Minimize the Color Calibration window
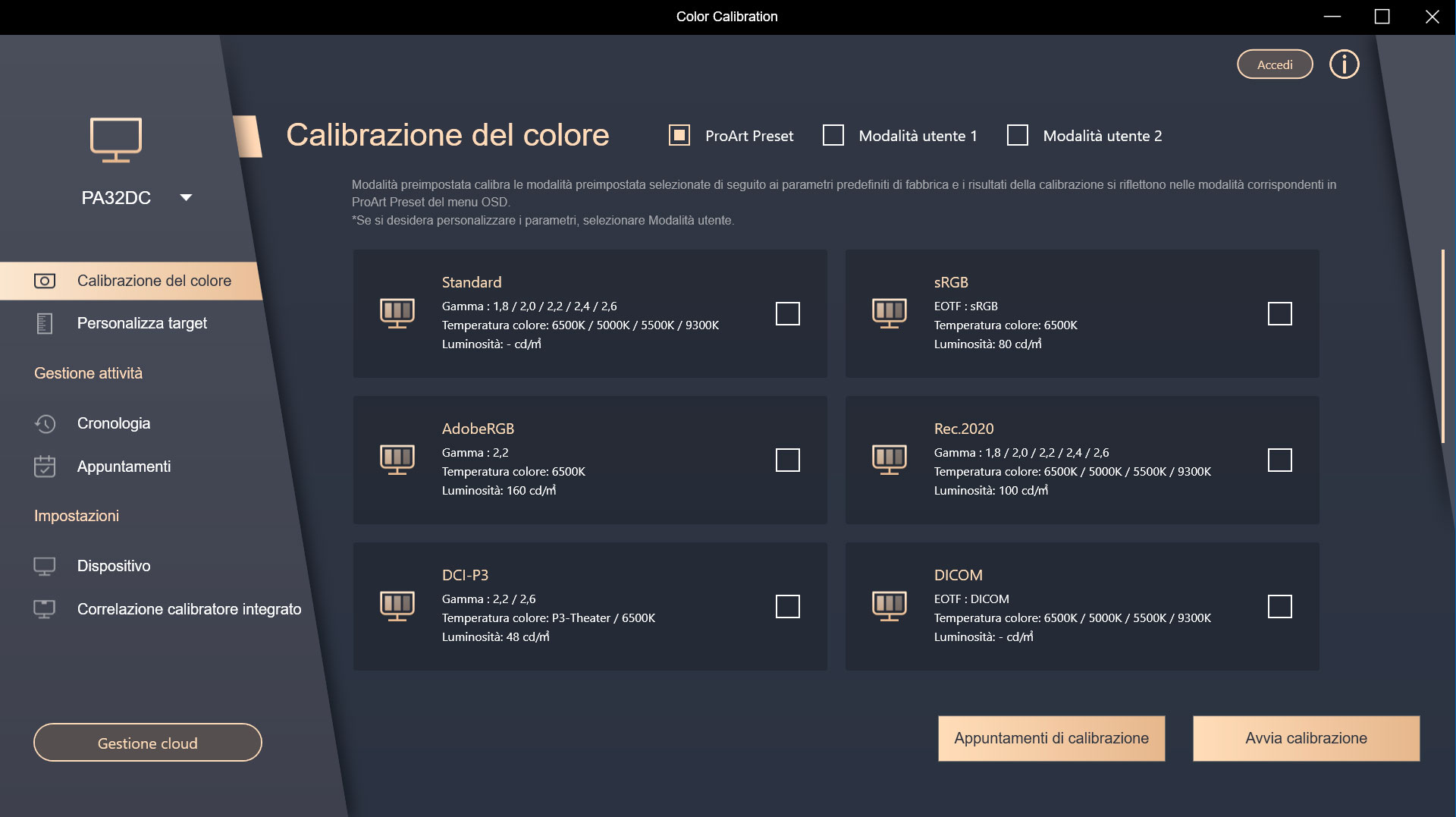The image size is (1456, 817). pos(1332,17)
